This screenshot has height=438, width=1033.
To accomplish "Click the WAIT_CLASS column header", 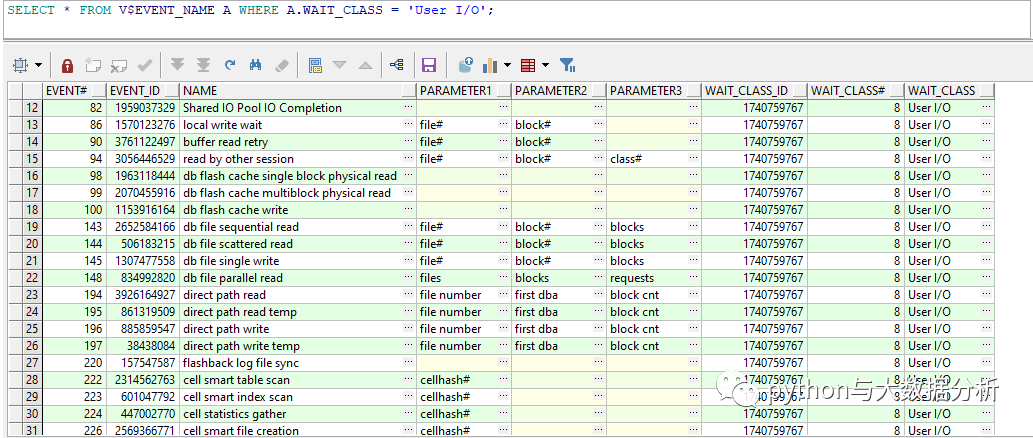I will 949,91.
